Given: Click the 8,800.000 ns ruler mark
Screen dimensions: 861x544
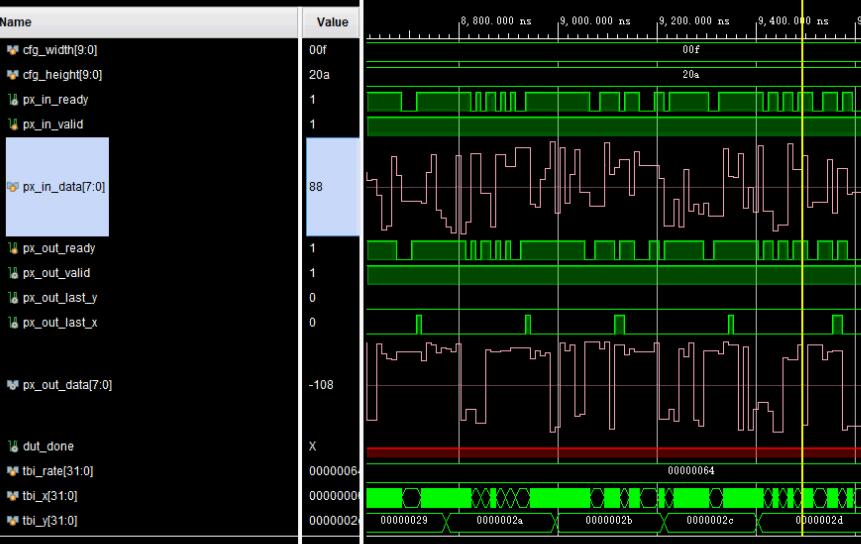Looking at the screenshot, I should (496, 21).
